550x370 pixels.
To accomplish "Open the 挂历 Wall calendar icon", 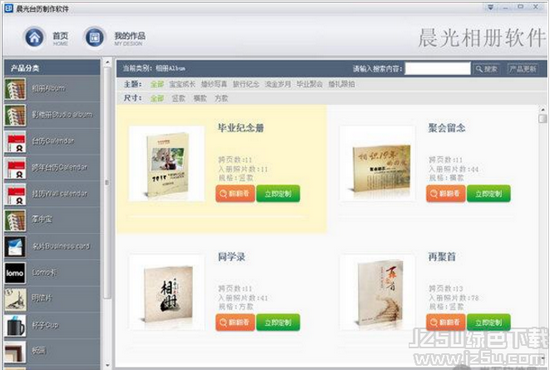I will coord(15,194).
